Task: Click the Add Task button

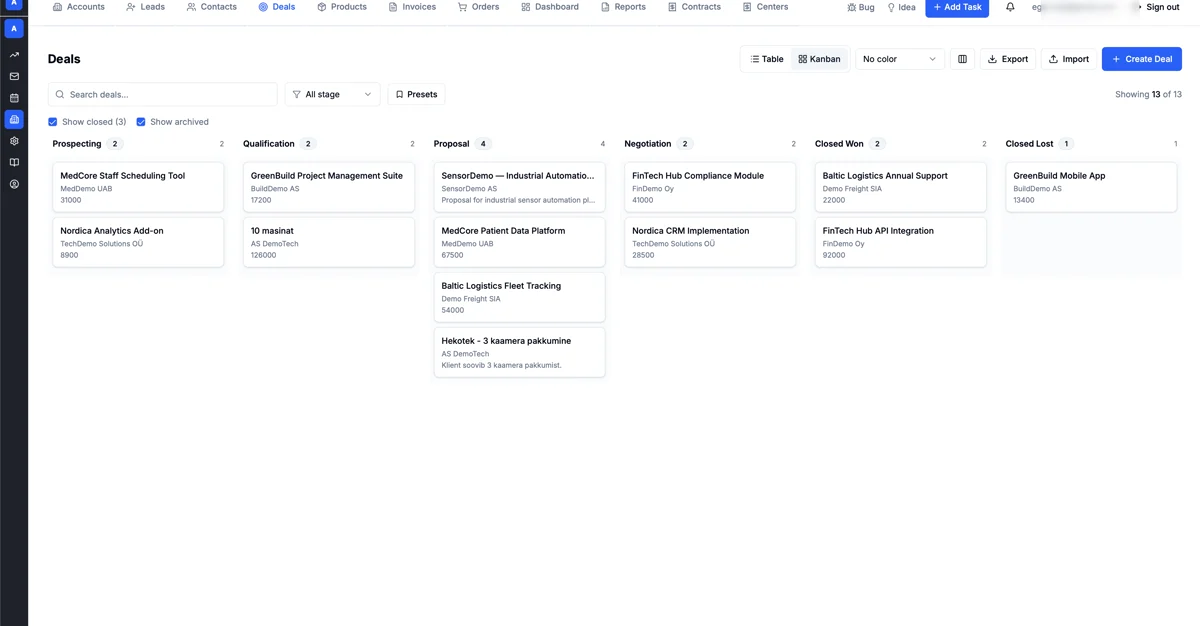Action: [957, 7]
